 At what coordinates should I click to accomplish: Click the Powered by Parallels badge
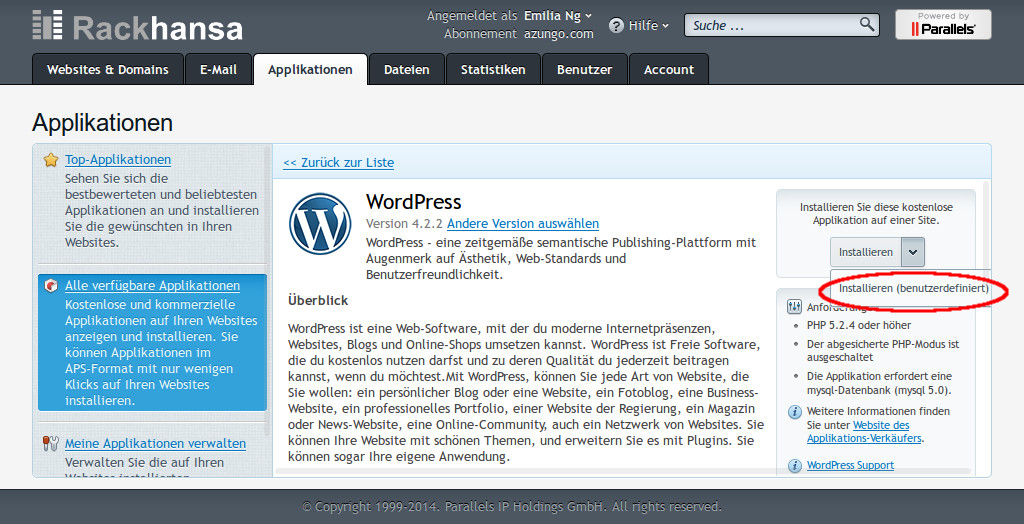943,24
